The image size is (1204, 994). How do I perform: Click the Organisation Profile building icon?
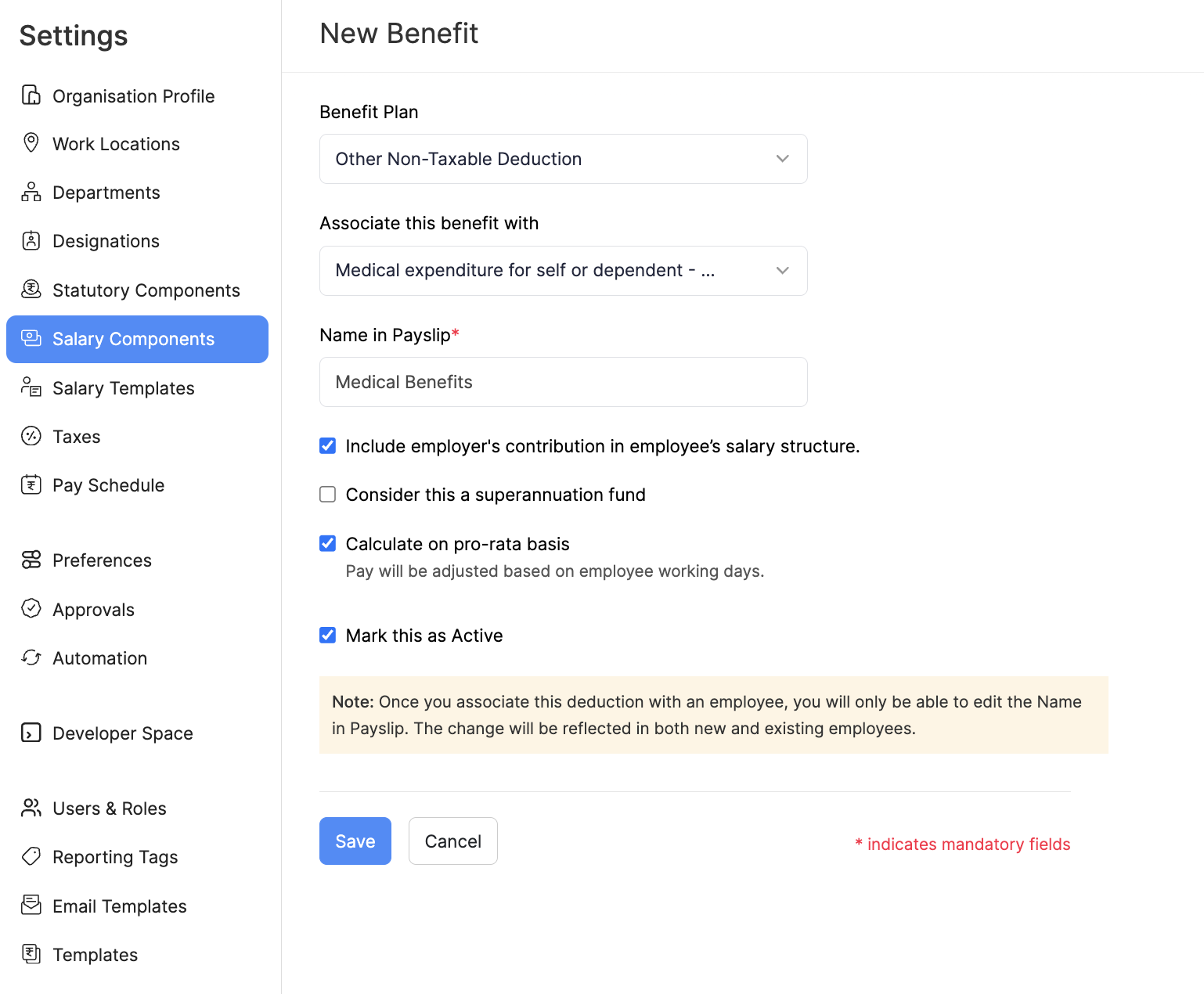point(31,95)
